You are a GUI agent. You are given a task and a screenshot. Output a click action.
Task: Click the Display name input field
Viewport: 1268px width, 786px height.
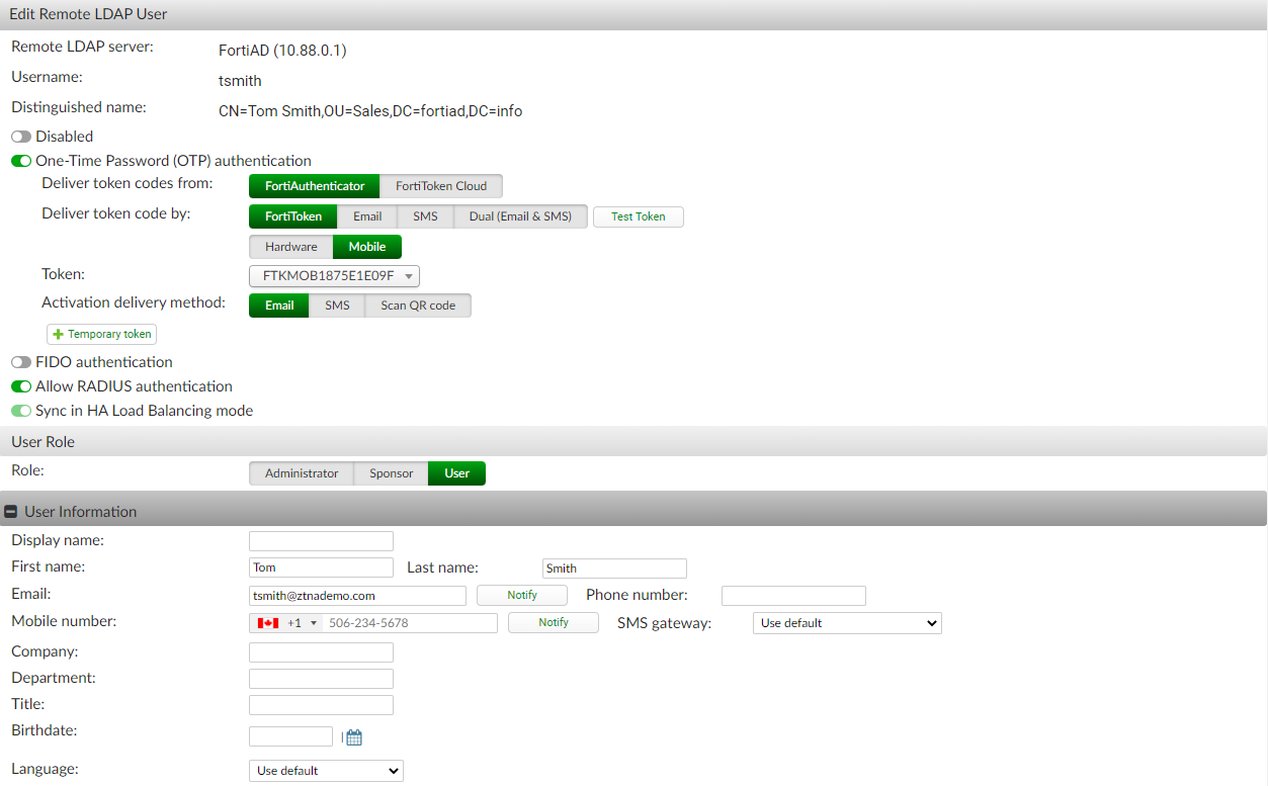[x=321, y=541]
